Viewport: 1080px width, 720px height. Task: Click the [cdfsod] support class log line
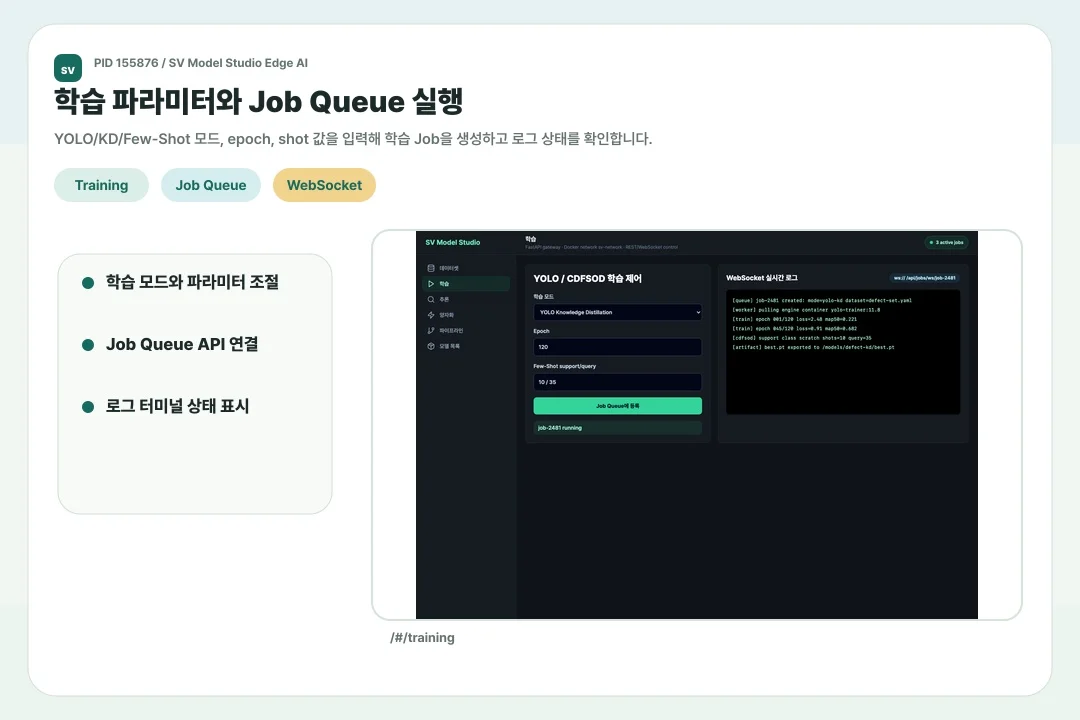click(802, 338)
